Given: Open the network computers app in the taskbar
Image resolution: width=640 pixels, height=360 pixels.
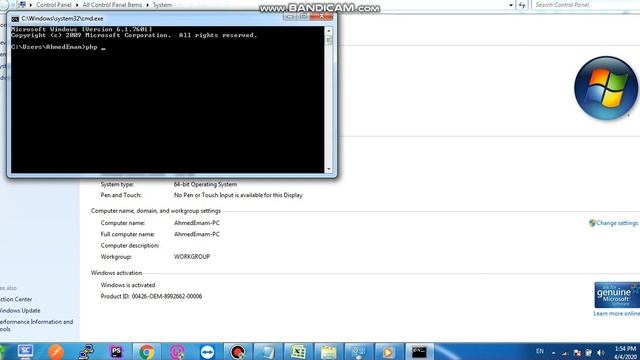Looking at the screenshot, I should point(86,351).
